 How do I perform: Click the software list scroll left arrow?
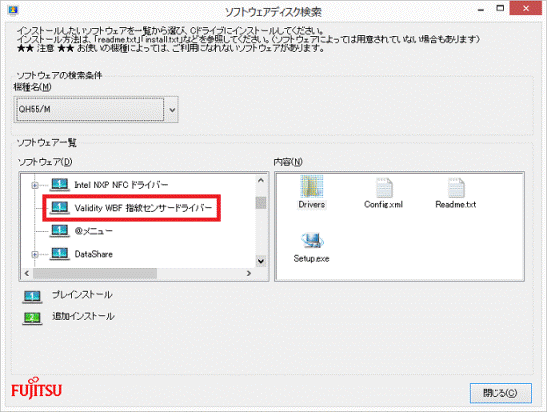pyautogui.click(x=27, y=273)
